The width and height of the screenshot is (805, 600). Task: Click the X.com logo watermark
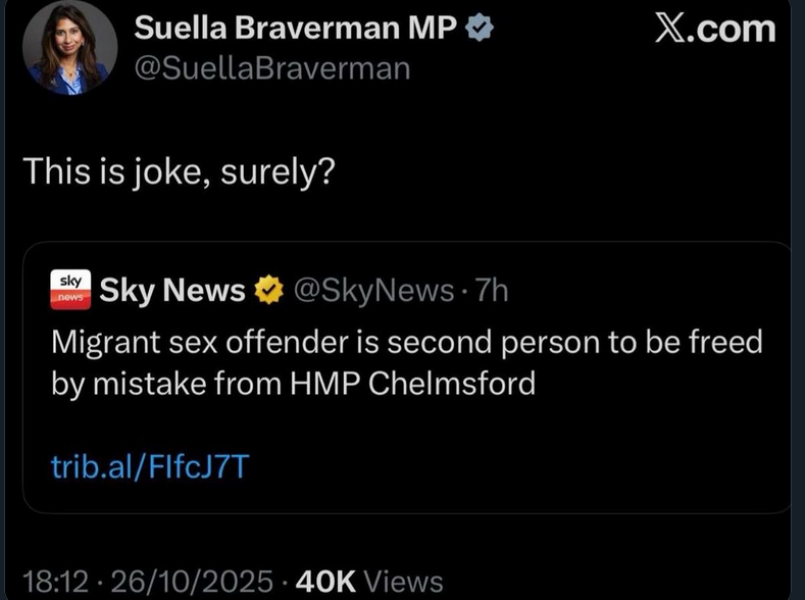[714, 29]
